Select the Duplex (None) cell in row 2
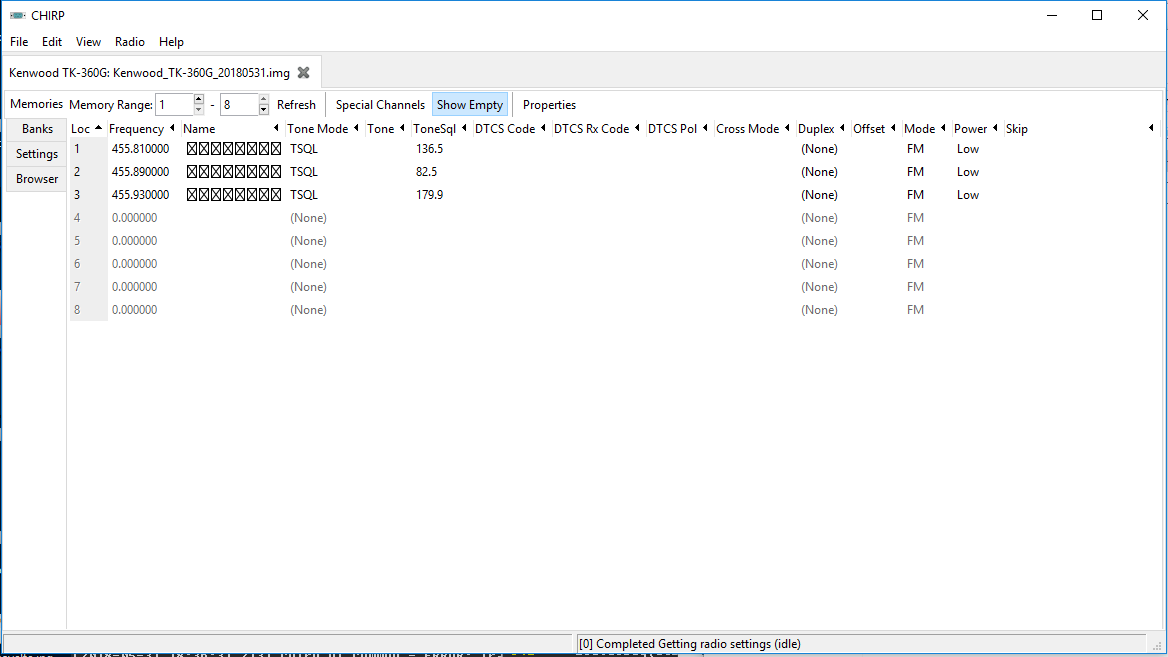The width and height of the screenshot is (1168, 657). pos(819,172)
